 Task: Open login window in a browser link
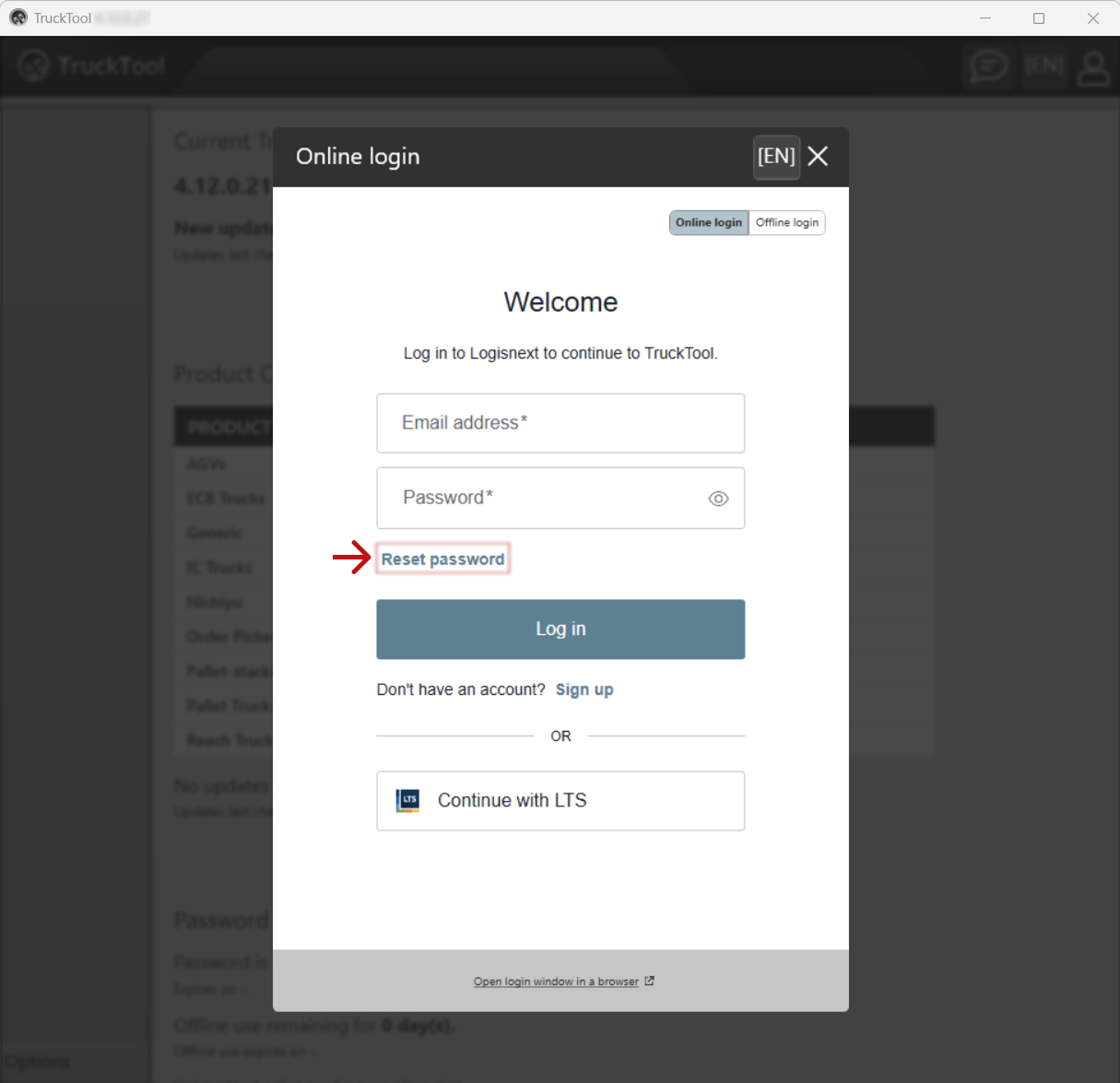pos(556,982)
